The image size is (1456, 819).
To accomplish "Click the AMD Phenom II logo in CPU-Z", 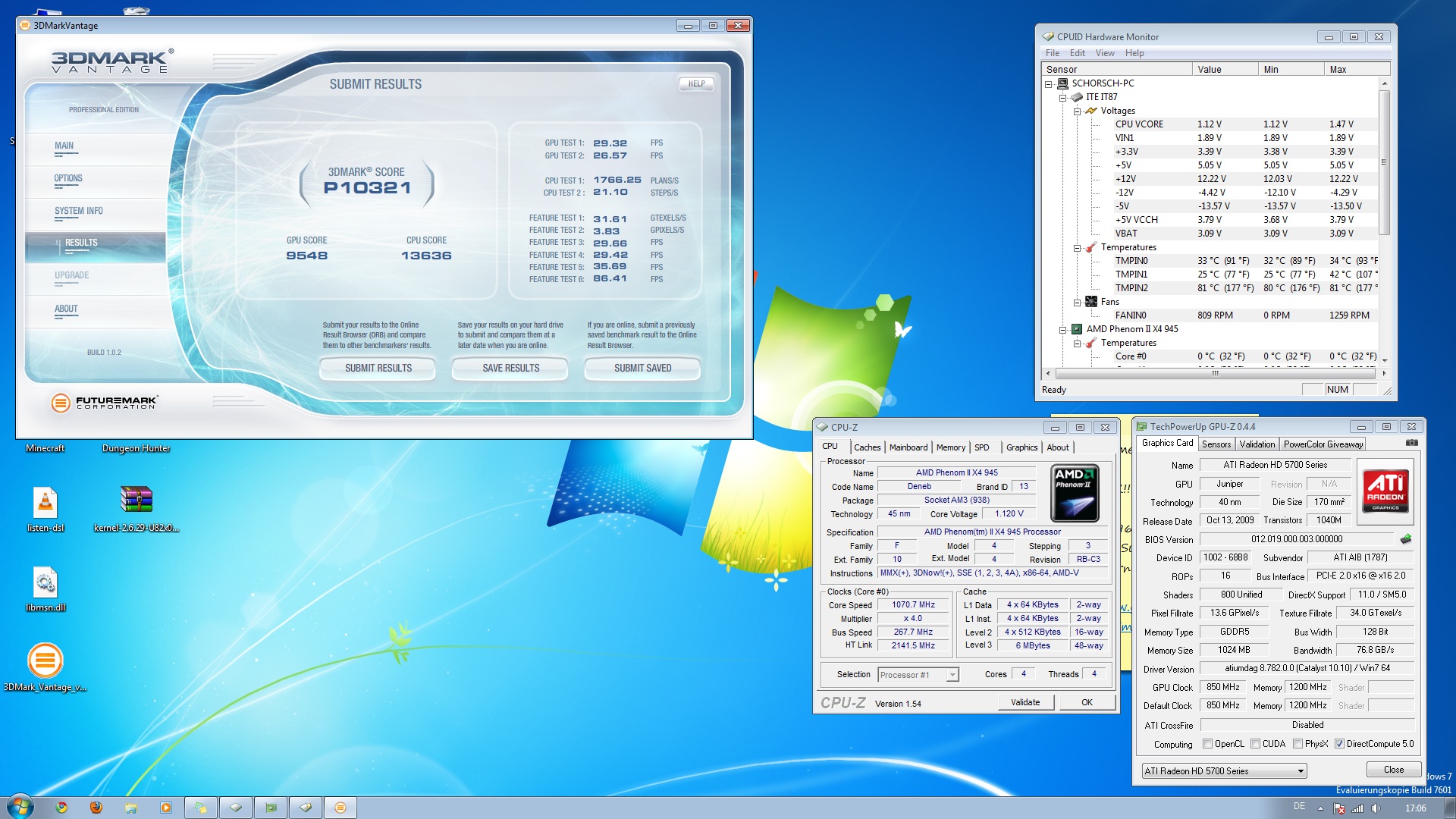I will tap(1075, 493).
